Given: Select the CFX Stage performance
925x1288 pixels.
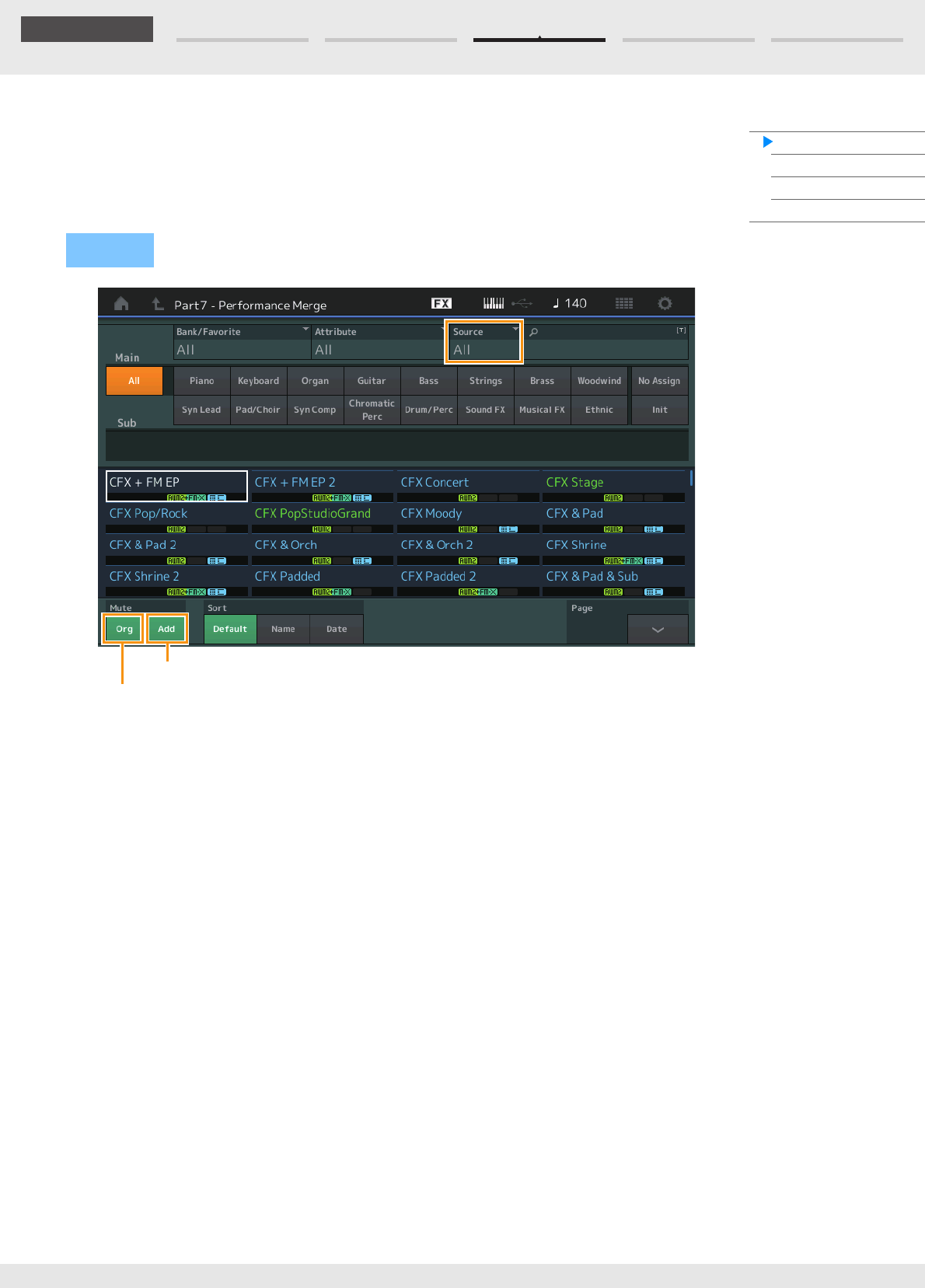Looking at the screenshot, I should click(613, 487).
